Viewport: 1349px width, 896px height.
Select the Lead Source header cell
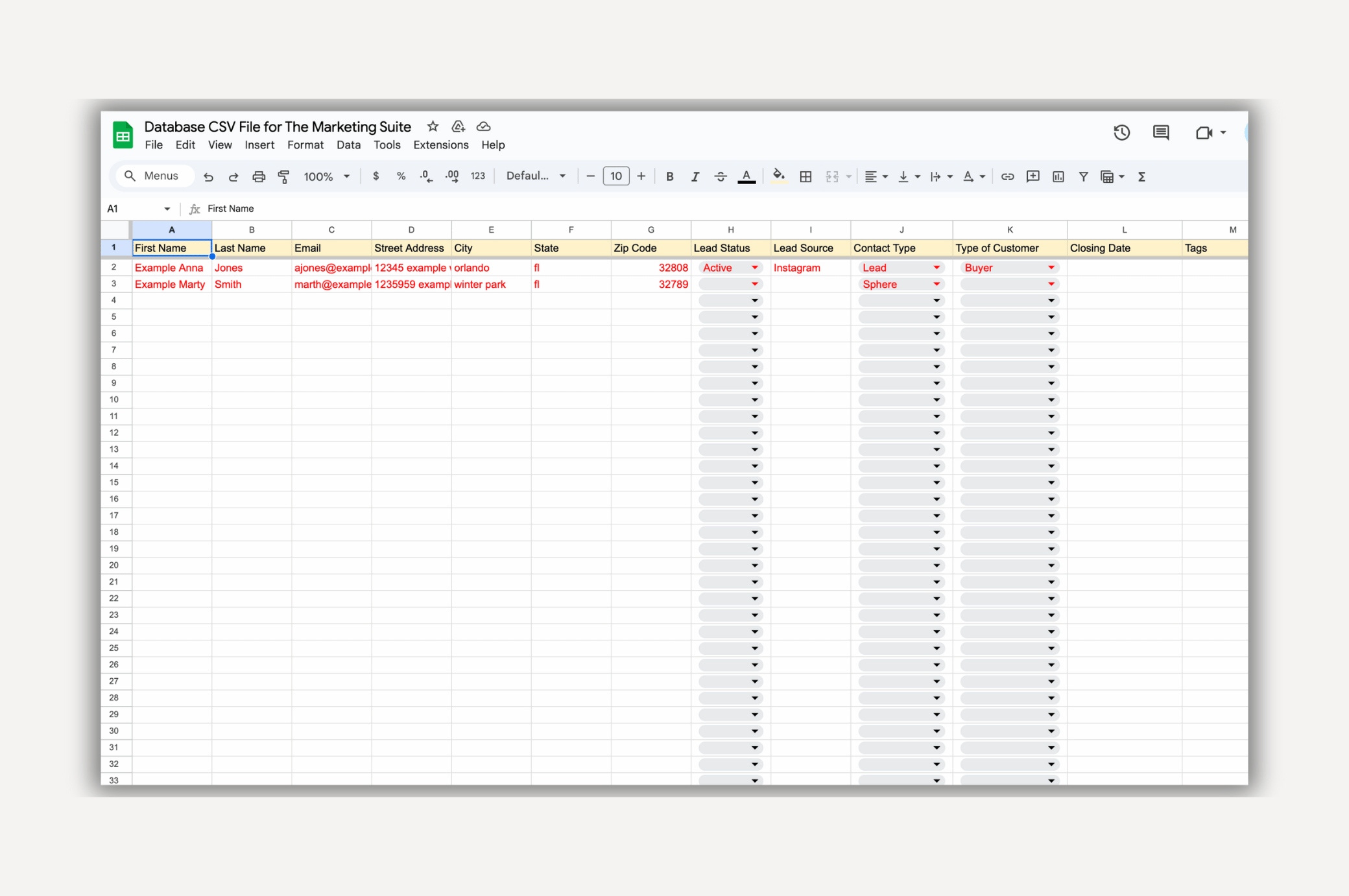click(811, 248)
